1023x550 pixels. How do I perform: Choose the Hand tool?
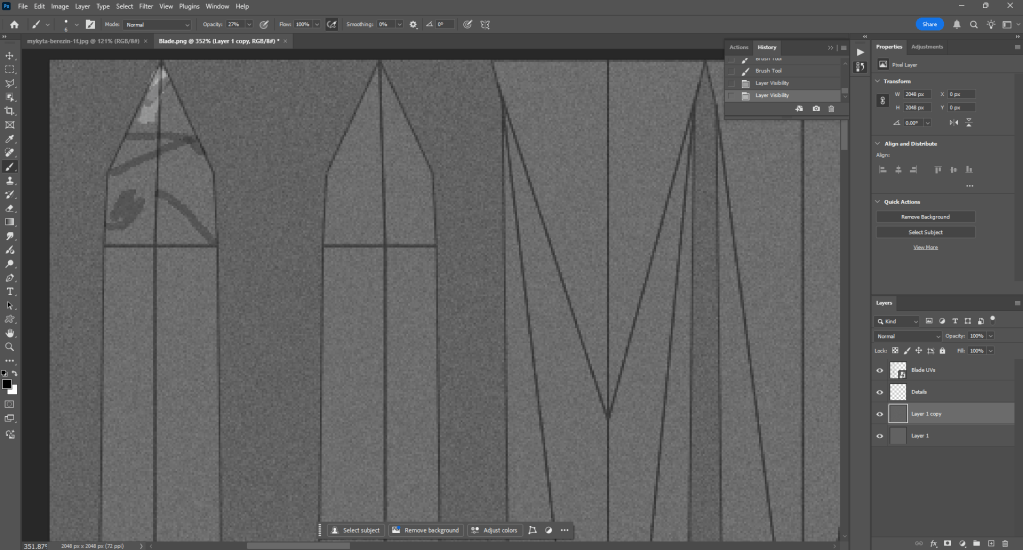click(x=10, y=332)
